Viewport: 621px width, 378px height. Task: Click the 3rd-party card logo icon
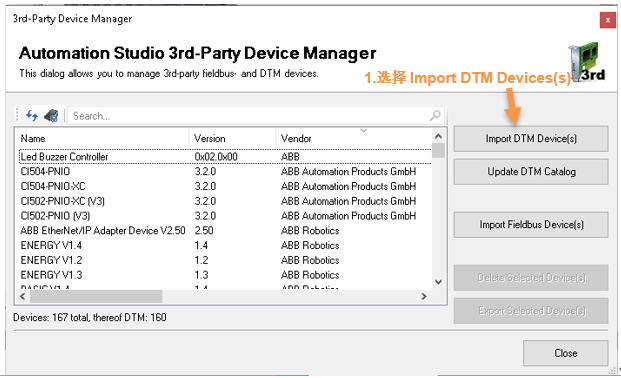[587, 63]
